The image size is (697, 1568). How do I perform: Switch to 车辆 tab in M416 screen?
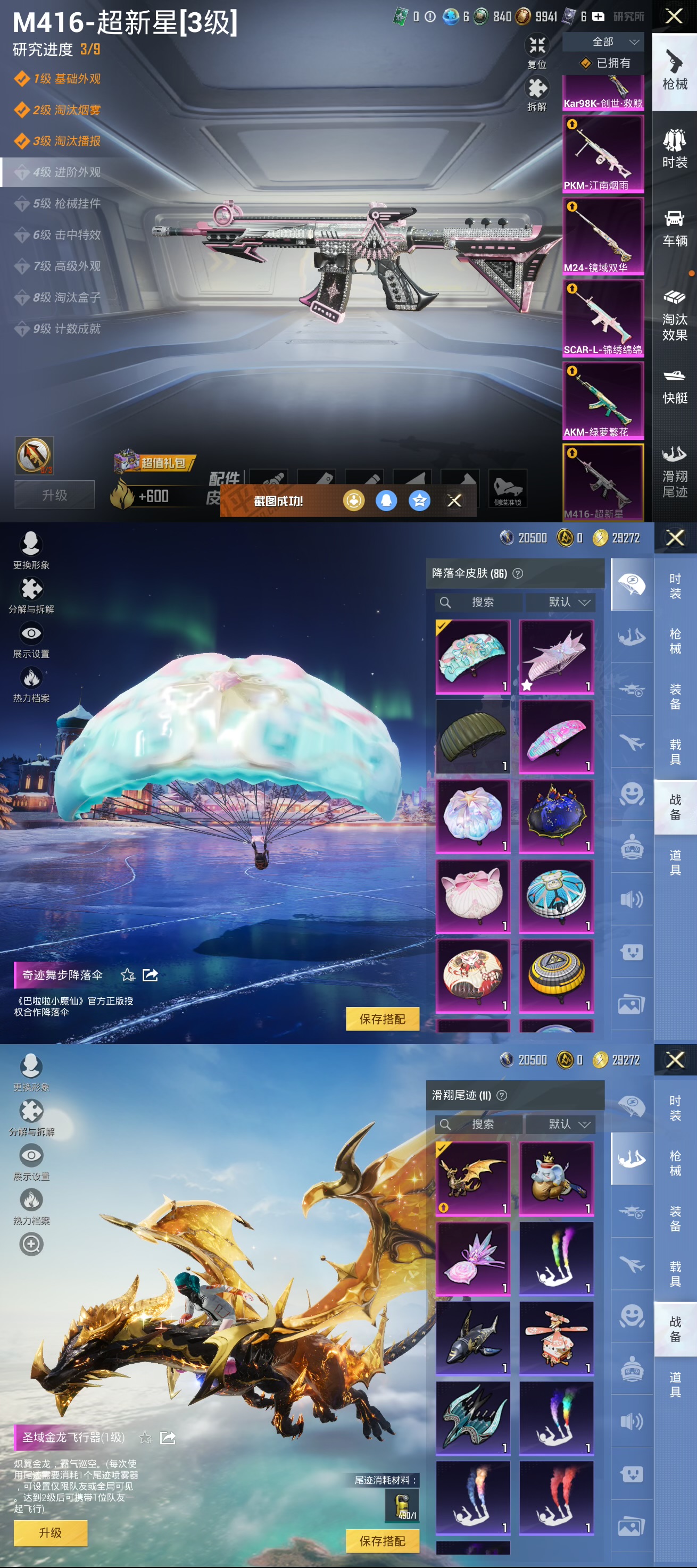click(x=675, y=229)
